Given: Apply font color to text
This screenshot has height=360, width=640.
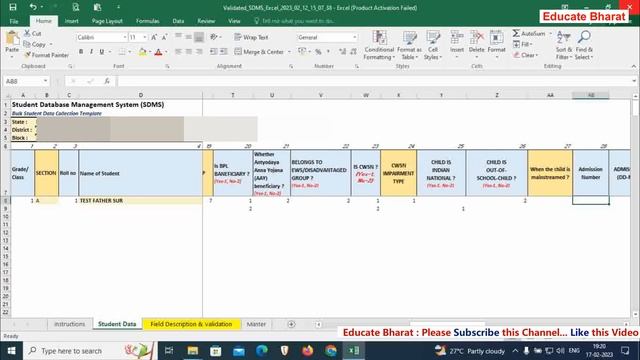Looking at the screenshot, I should pyautogui.click(x=158, y=52).
